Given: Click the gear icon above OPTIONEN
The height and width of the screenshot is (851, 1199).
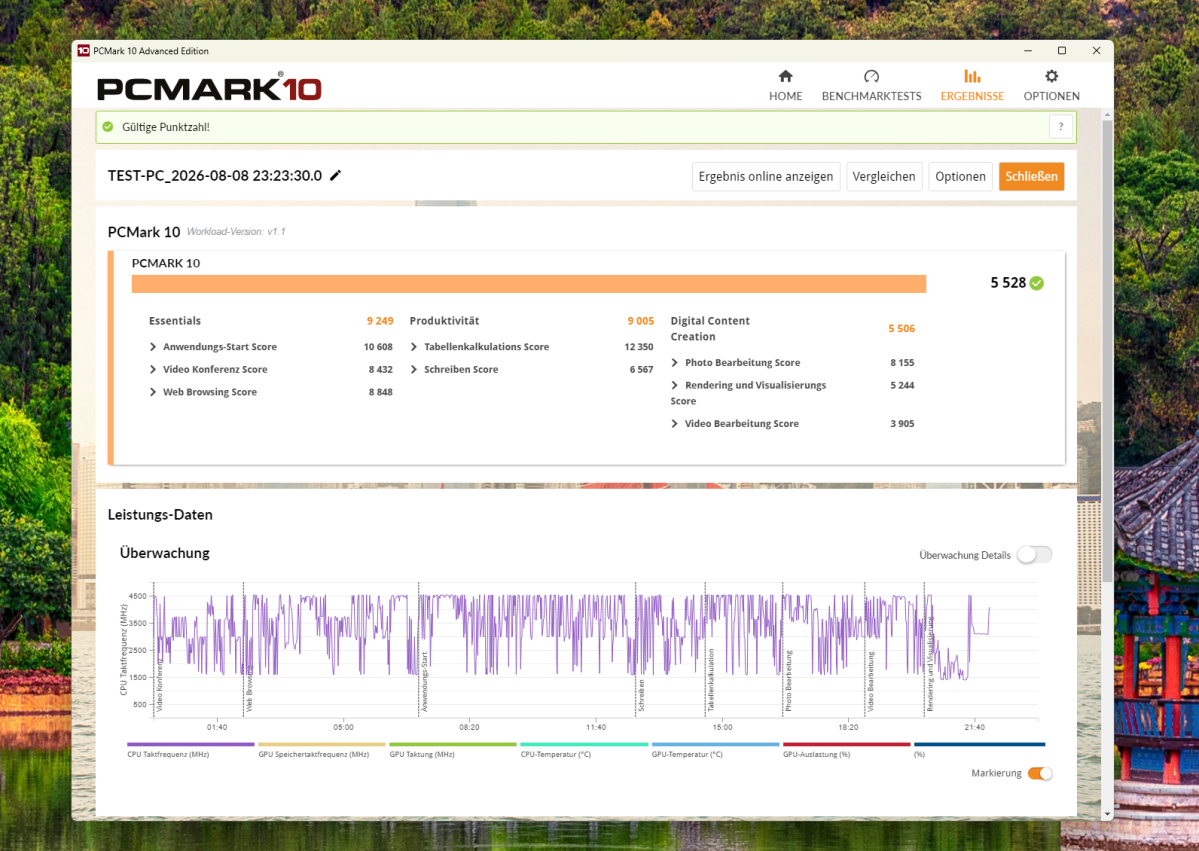Looking at the screenshot, I should click(1051, 76).
